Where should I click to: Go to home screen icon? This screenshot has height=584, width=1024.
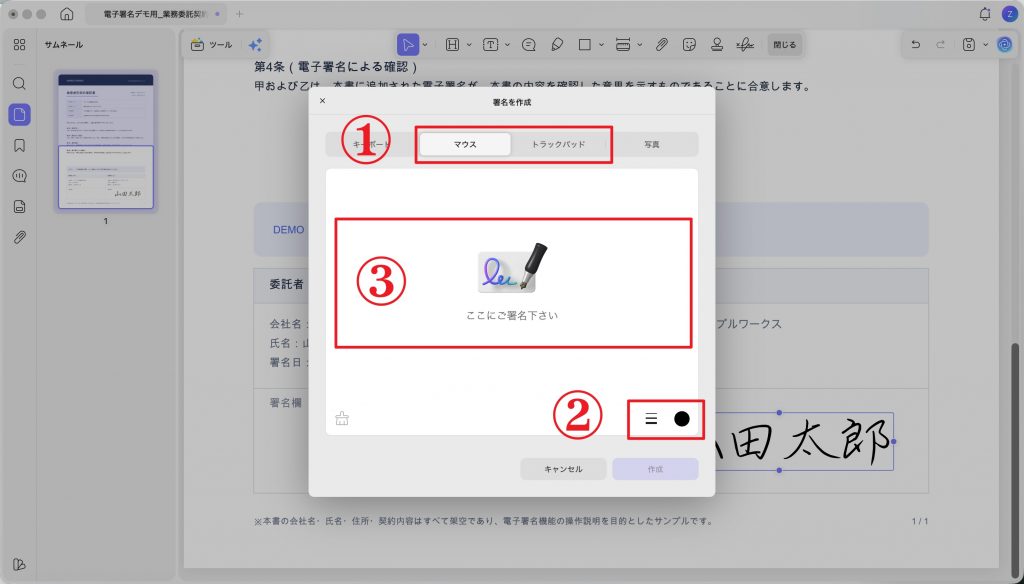click(x=67, y=14)
